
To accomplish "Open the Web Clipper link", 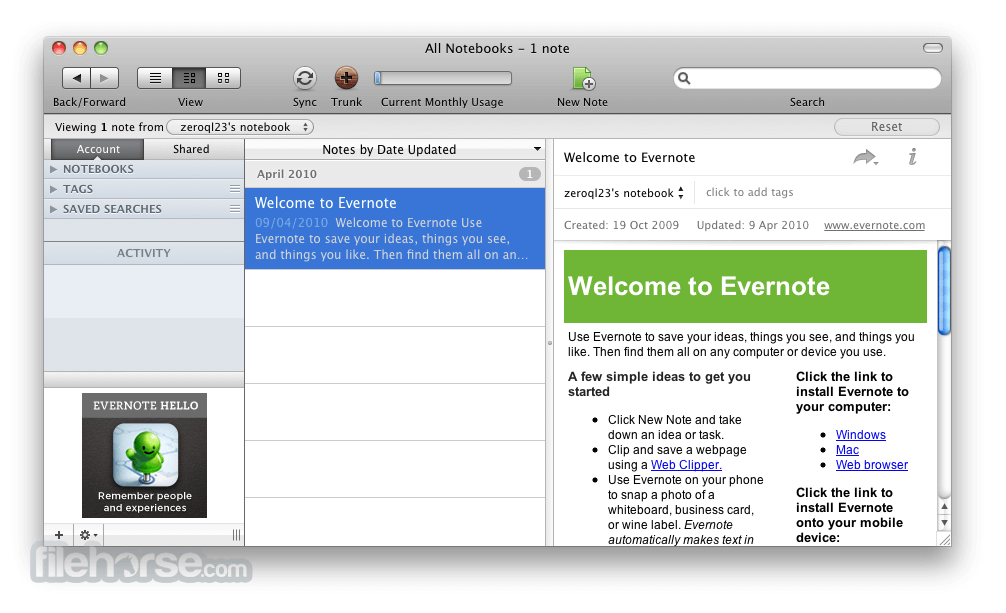I will (x=686, y=465).
